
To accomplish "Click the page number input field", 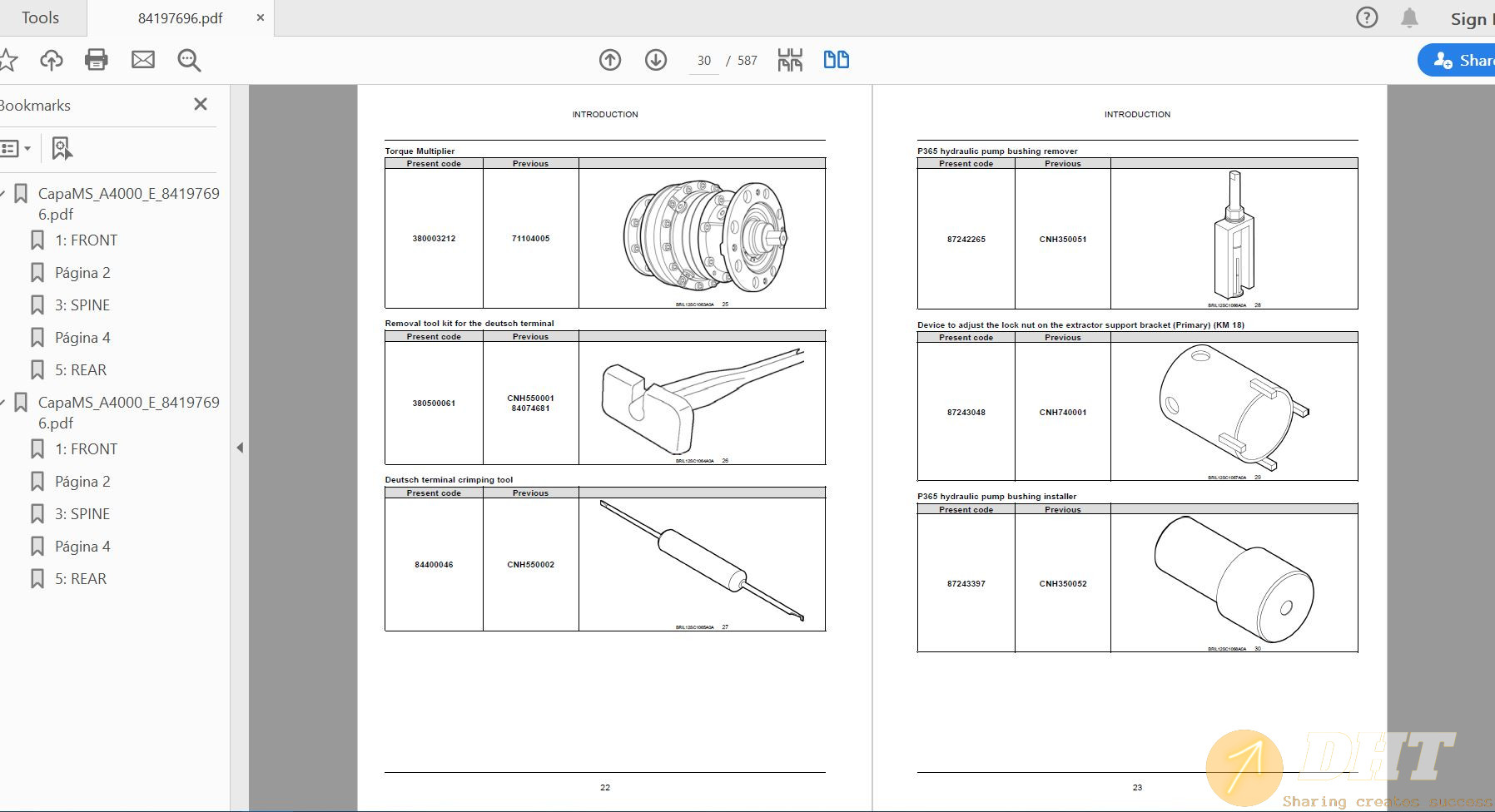I will coord(704,61).
